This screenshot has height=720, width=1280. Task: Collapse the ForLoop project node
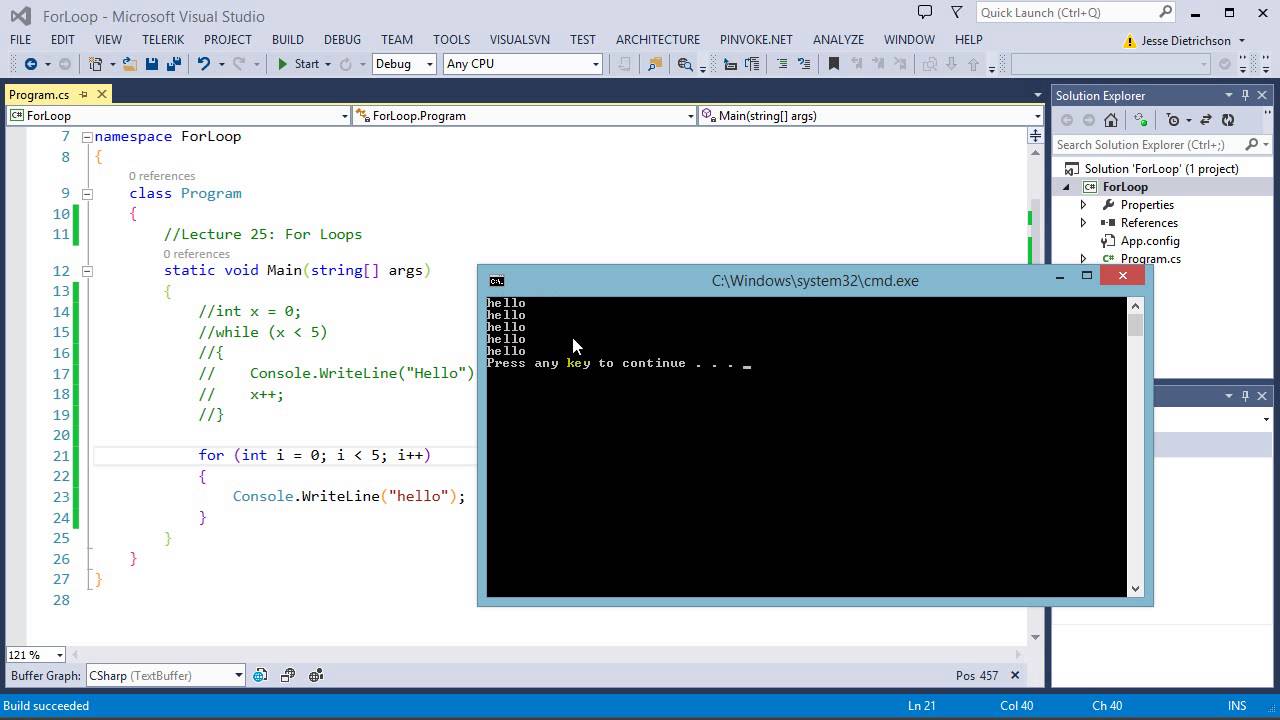(1066, 187)
